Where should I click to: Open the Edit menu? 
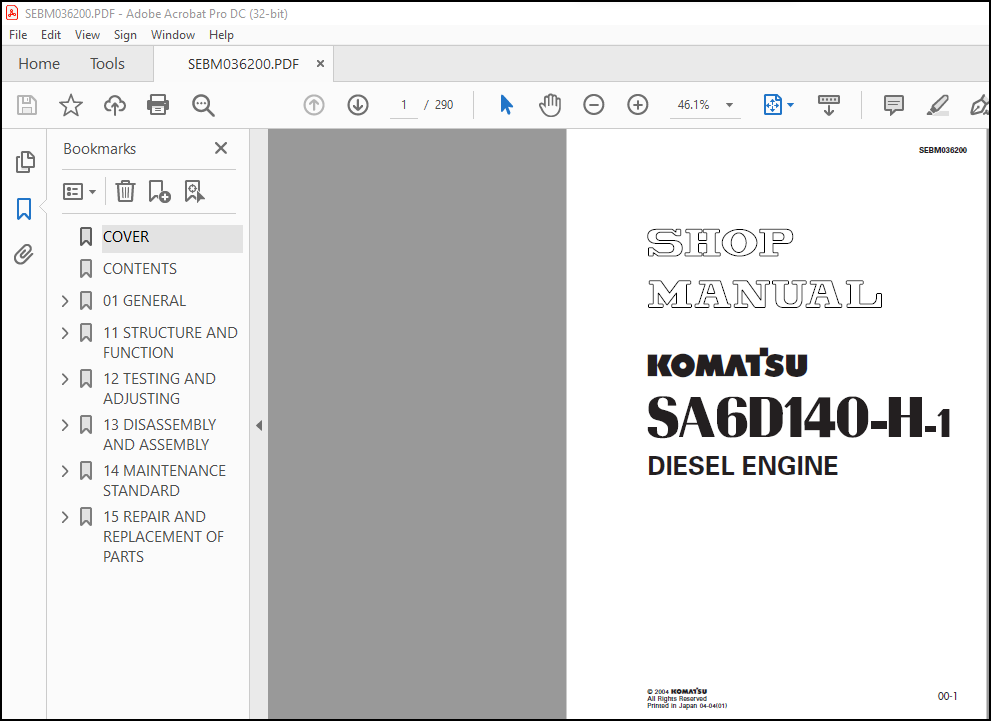coord(51,35)
